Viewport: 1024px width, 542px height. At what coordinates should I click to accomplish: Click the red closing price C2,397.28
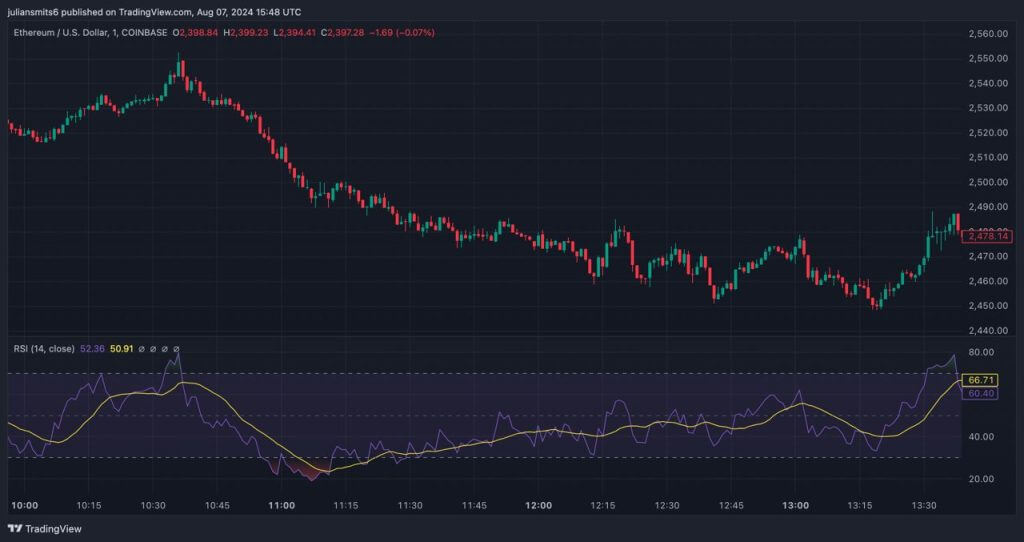coord(351,32)
